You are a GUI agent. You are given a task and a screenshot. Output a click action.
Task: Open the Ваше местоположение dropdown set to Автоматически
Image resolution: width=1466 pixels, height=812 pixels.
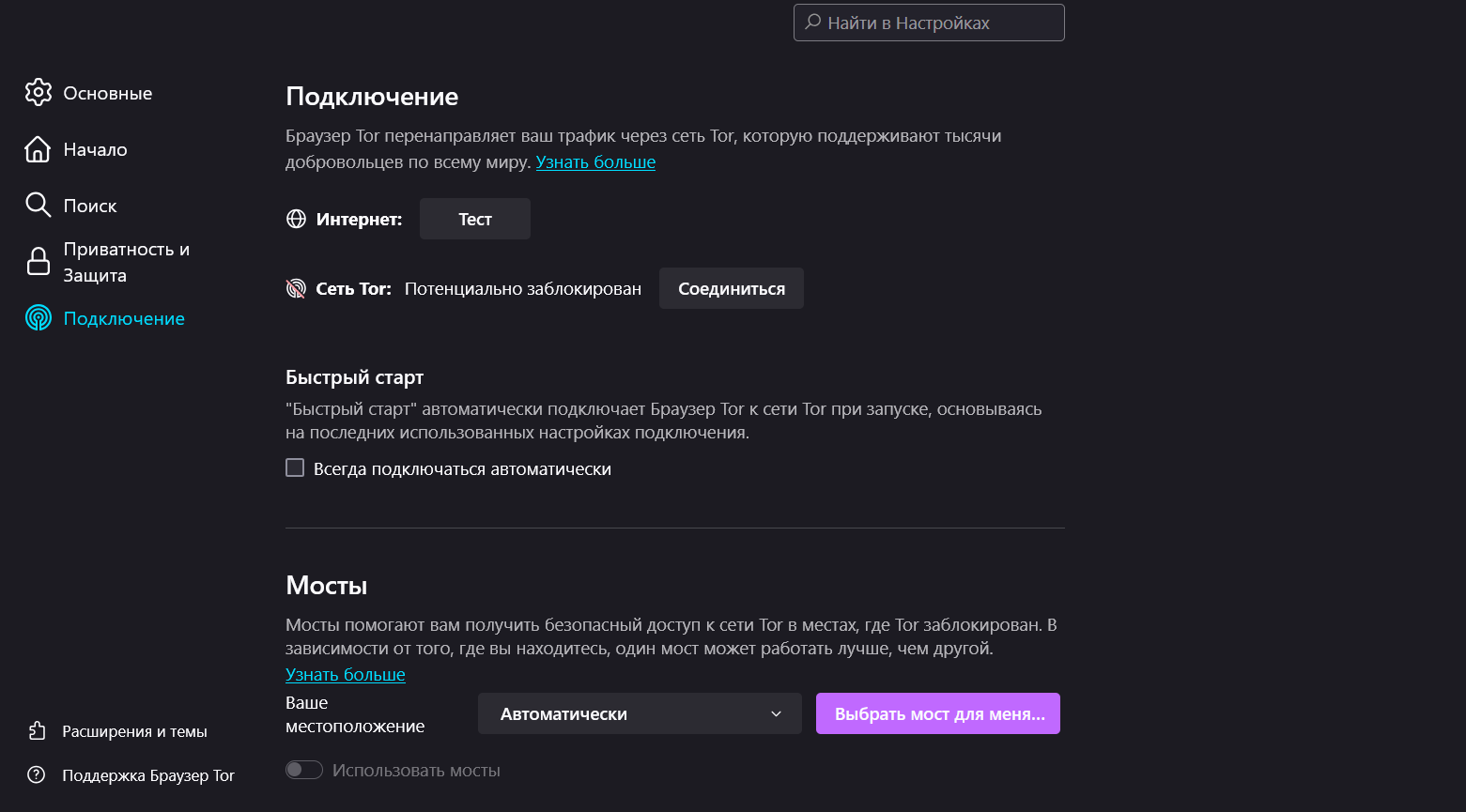[x=640, y=713]
